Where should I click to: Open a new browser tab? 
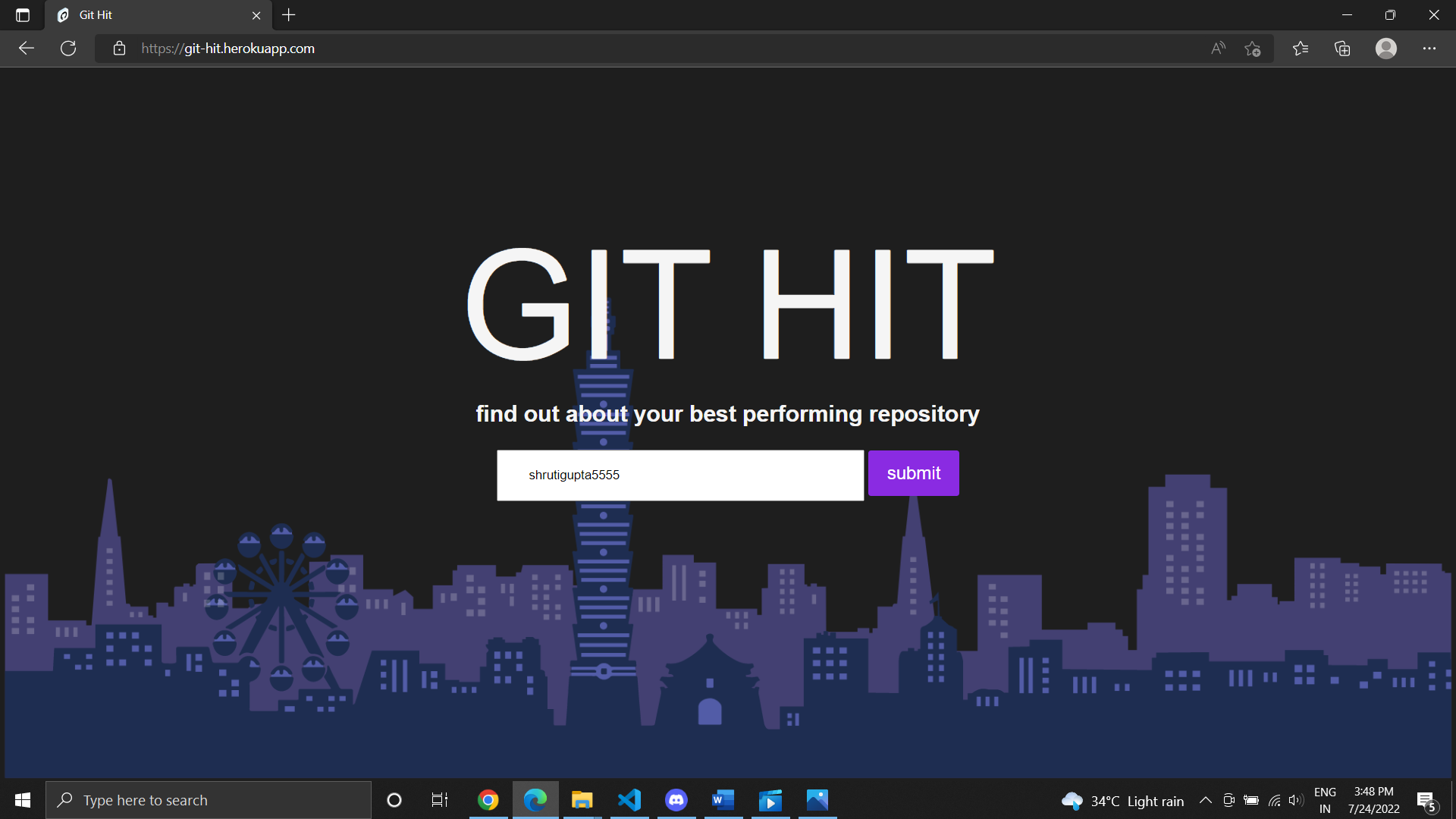pos(289,15)
